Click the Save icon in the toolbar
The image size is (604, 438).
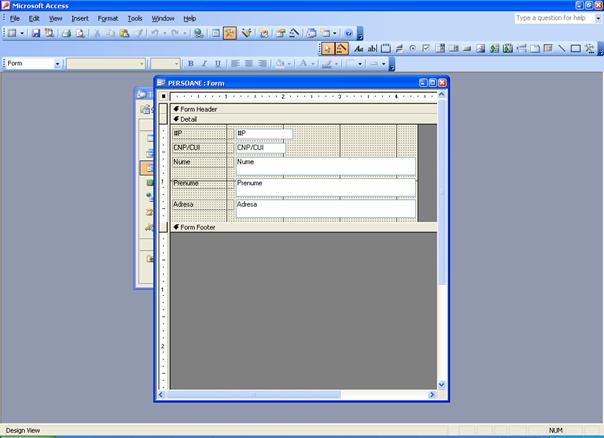[x=36, y=33]
